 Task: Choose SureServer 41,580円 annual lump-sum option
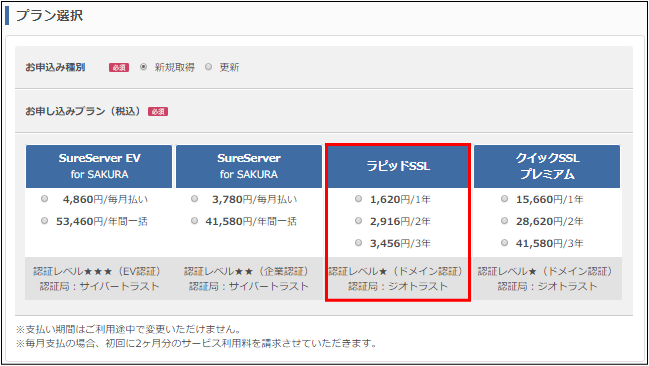[x=194, y=221]
